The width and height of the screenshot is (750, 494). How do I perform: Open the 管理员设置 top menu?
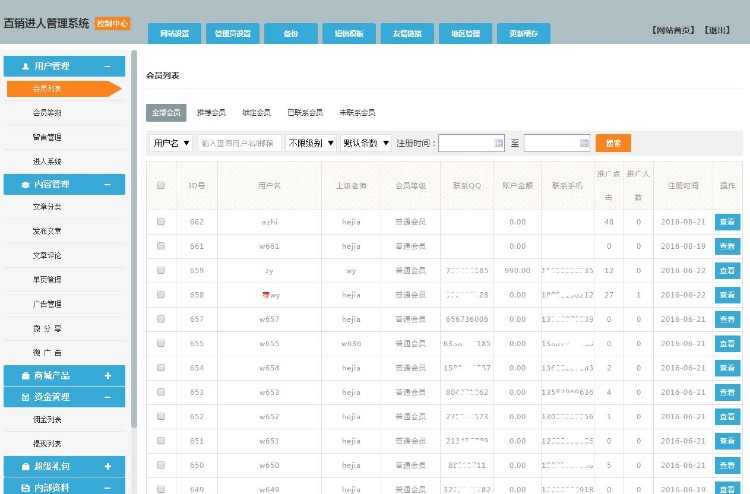(x=233, y=33)
